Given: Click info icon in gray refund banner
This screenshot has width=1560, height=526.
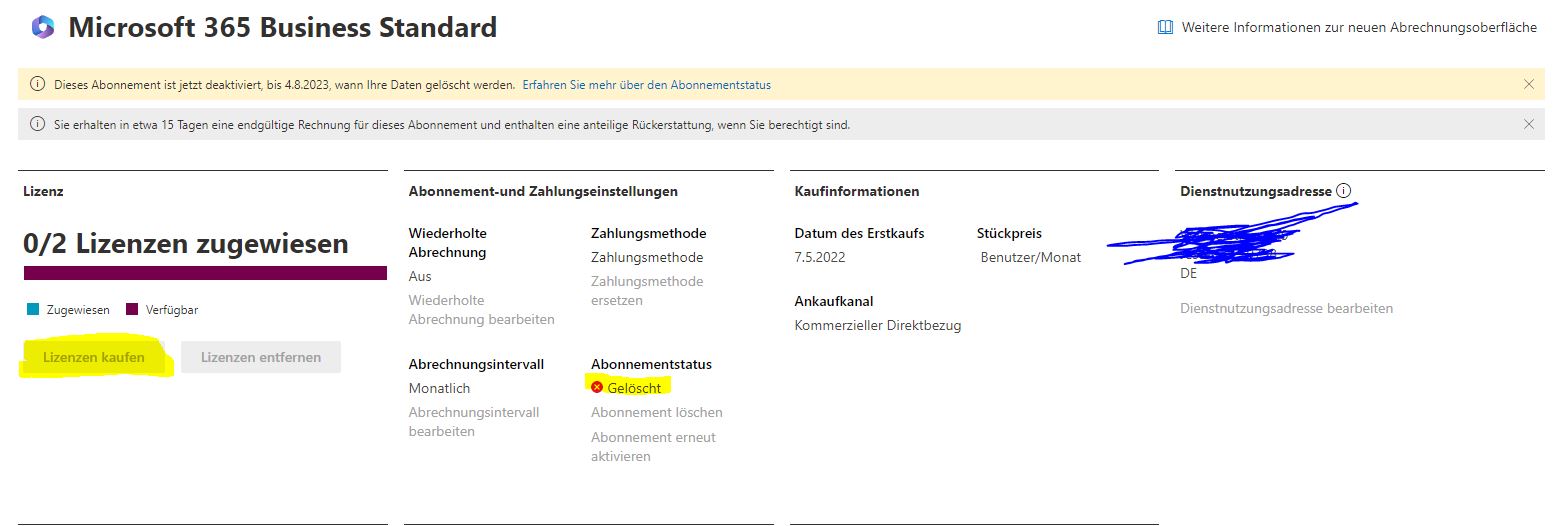Looking at the screenshot, I should 38,125.
